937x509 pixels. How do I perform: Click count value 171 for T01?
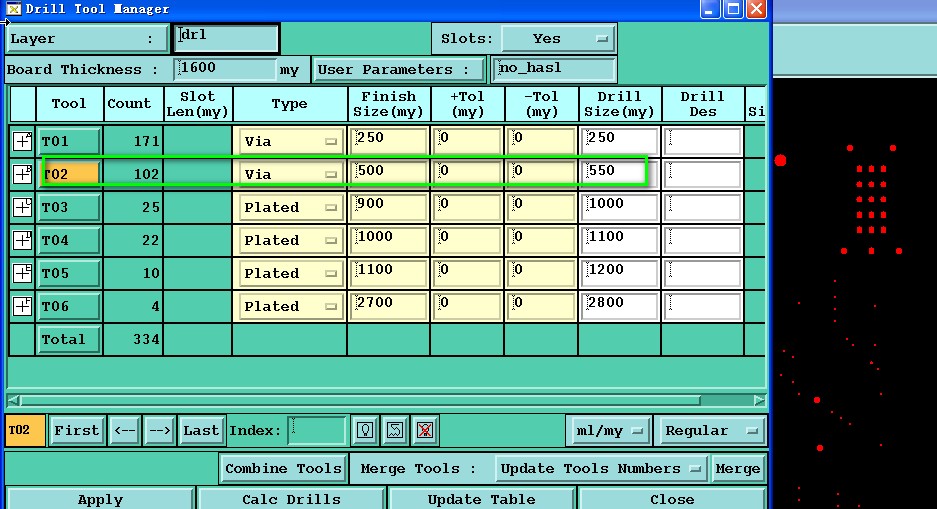pyautogui.click(x=146, y=142)
